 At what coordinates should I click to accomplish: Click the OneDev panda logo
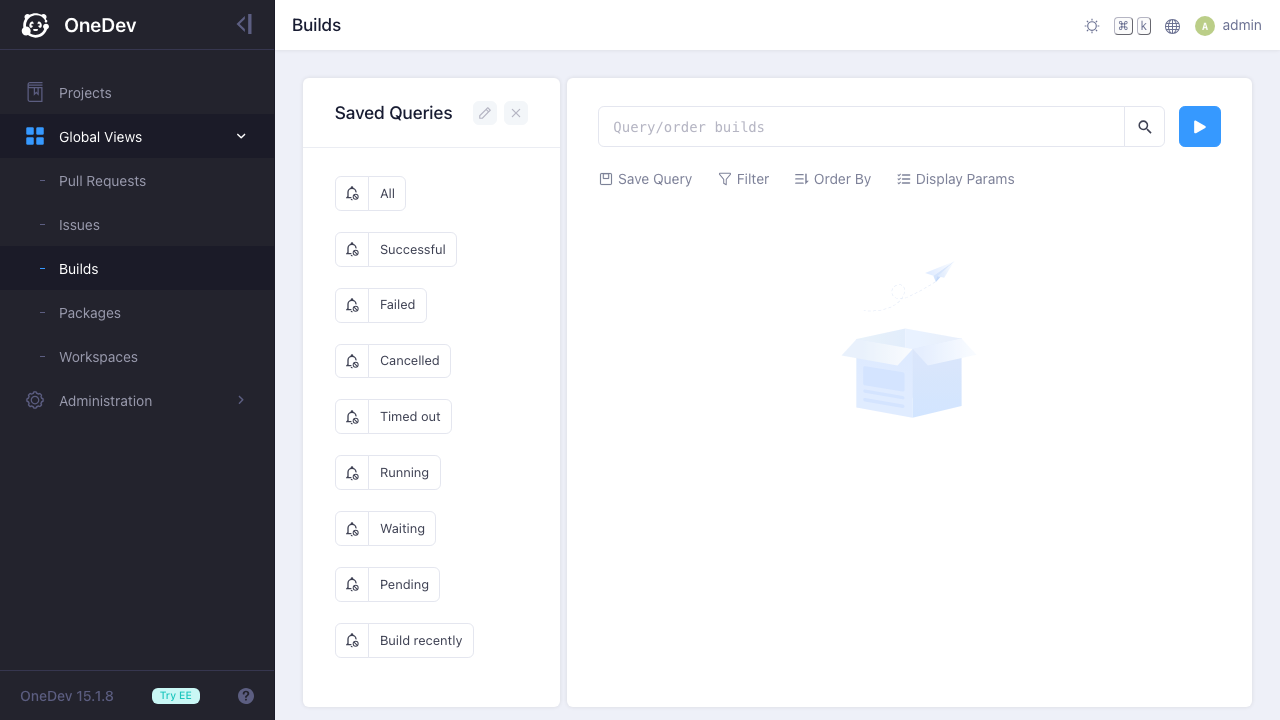point(35,25)
